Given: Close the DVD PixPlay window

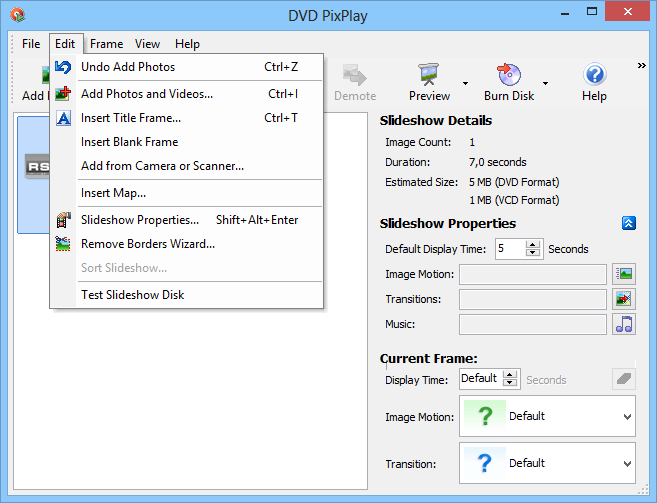Looking at the screenshot, I should [627, 12].
